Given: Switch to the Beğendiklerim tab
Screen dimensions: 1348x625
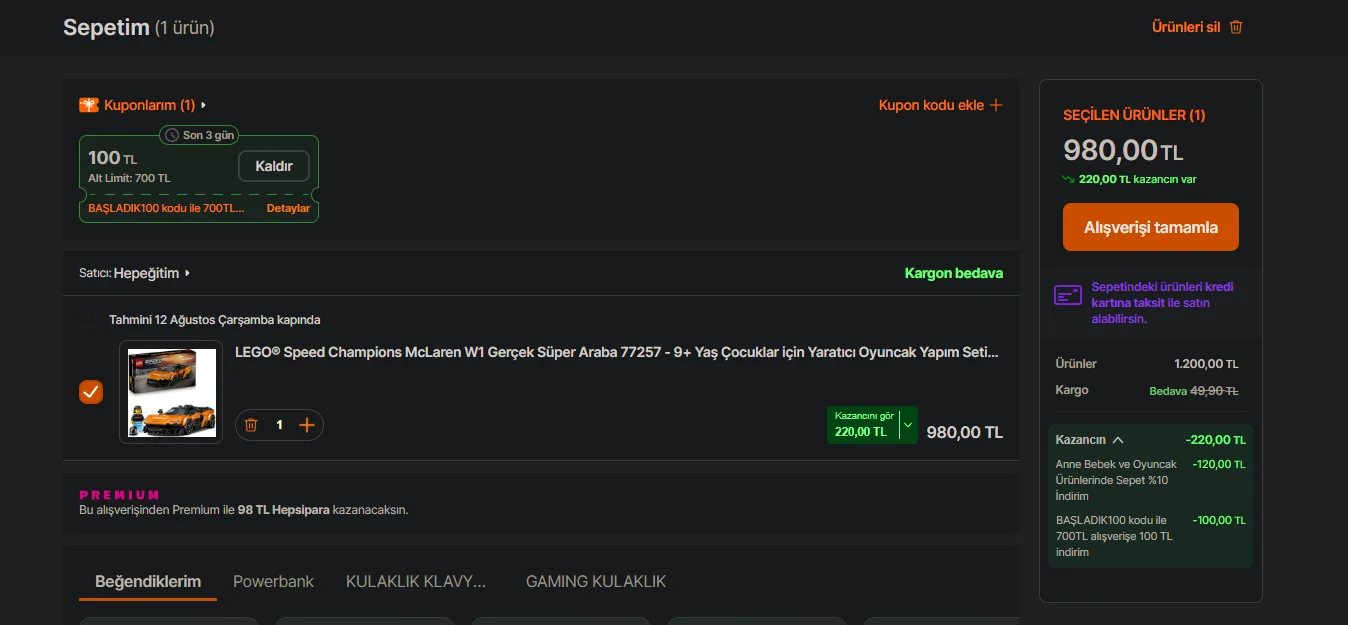Looking at the screenshot, I should click(x=148, y=581).
